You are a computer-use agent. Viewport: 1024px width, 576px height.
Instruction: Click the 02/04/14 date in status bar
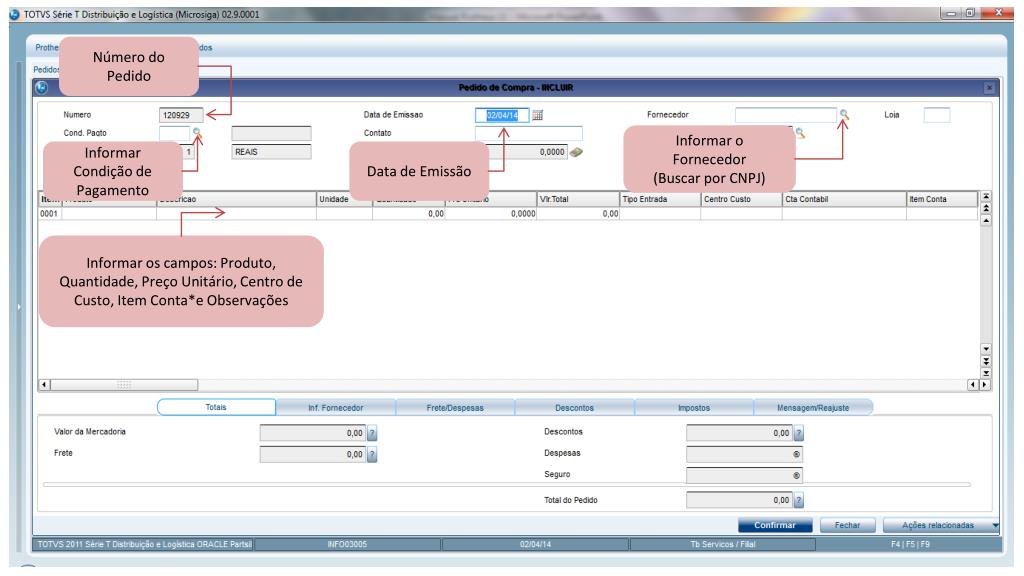tap(536, 545)
